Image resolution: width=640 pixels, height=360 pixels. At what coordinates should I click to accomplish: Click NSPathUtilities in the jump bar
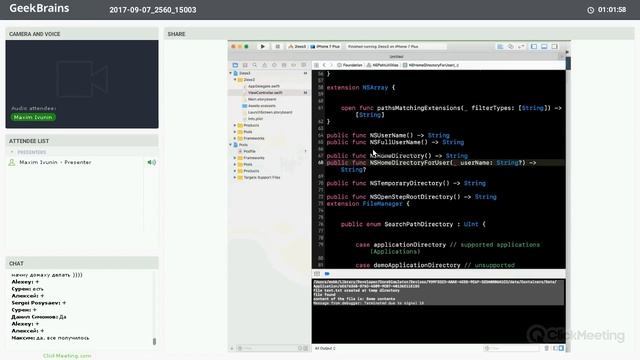pos(382,65)
